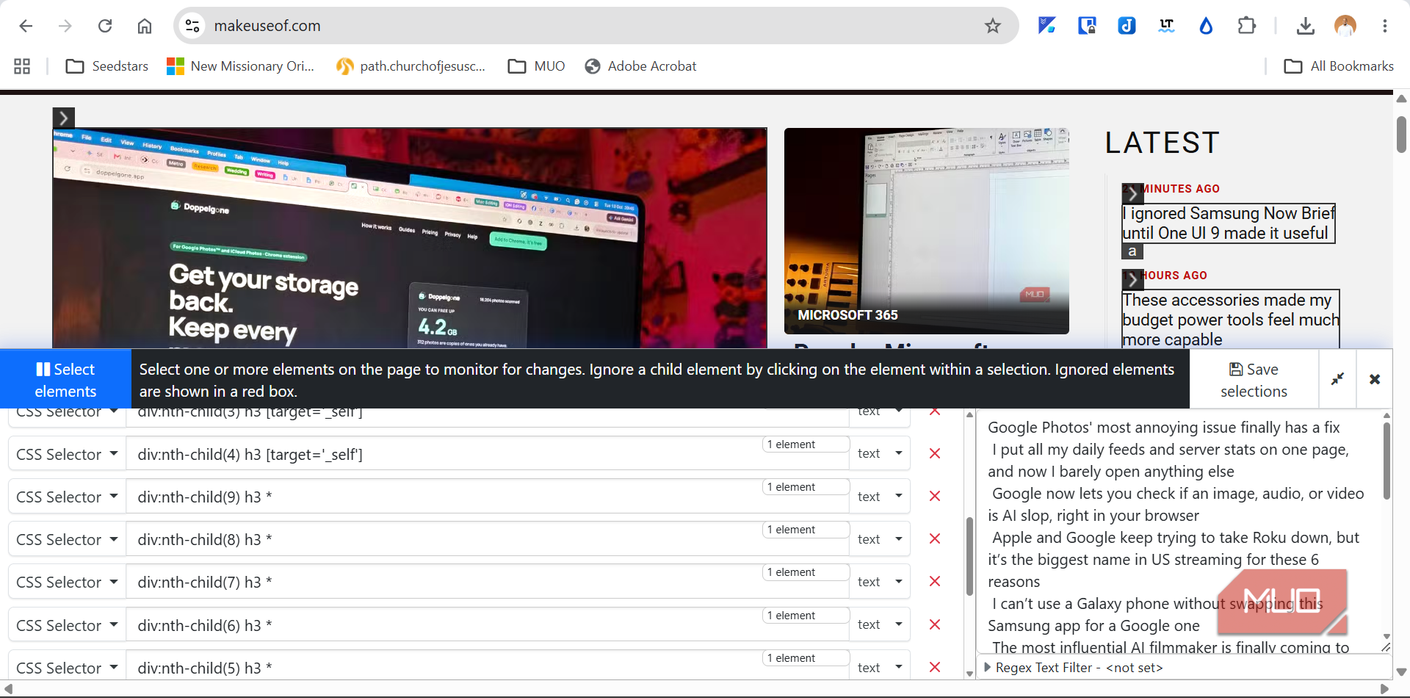Open the MUO bookmark folder

pos(537,66)
